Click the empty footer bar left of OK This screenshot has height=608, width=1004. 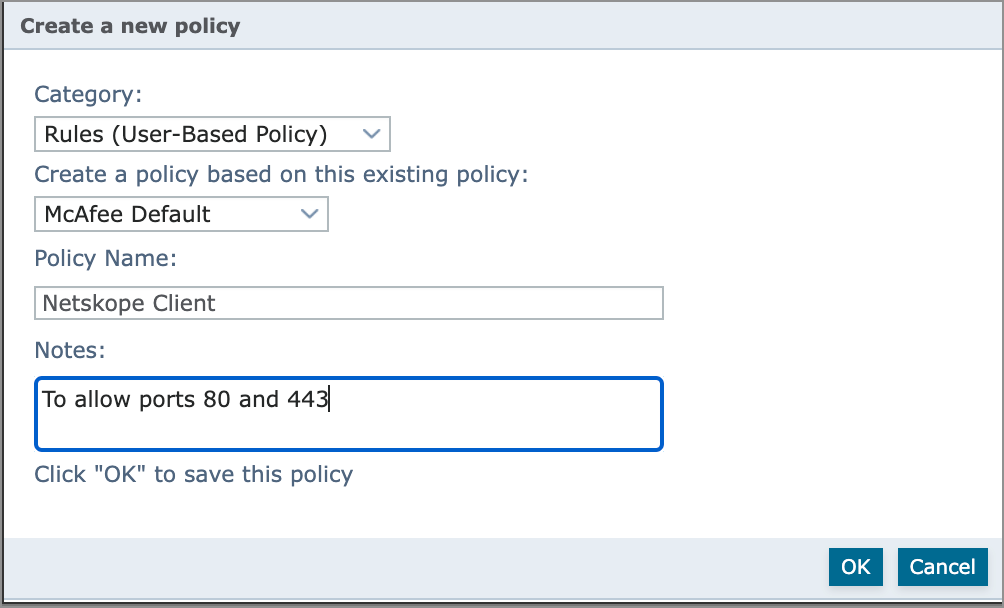pos(400,567)
